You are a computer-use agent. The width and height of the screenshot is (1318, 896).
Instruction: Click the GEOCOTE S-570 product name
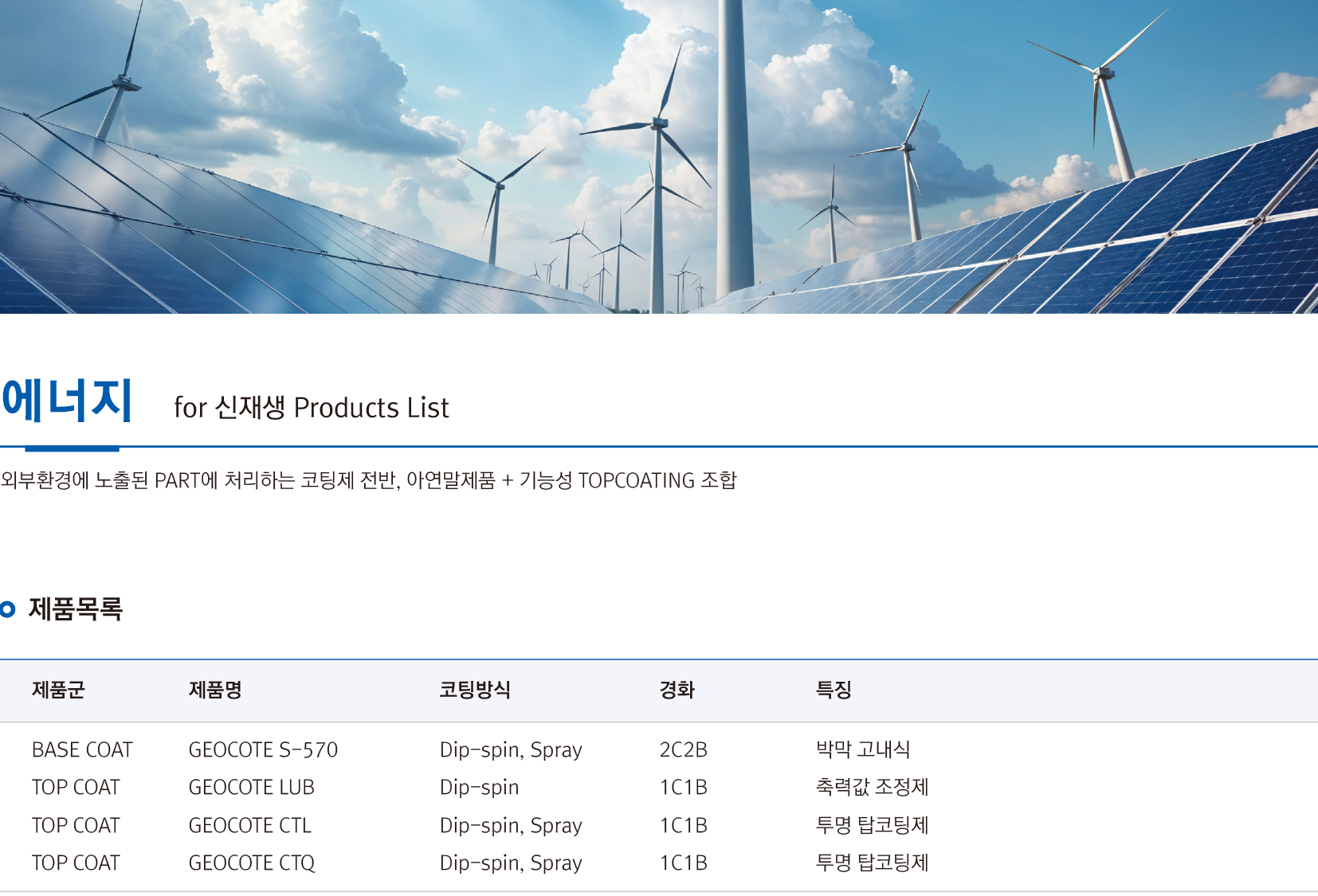click(x=263, y=749)
